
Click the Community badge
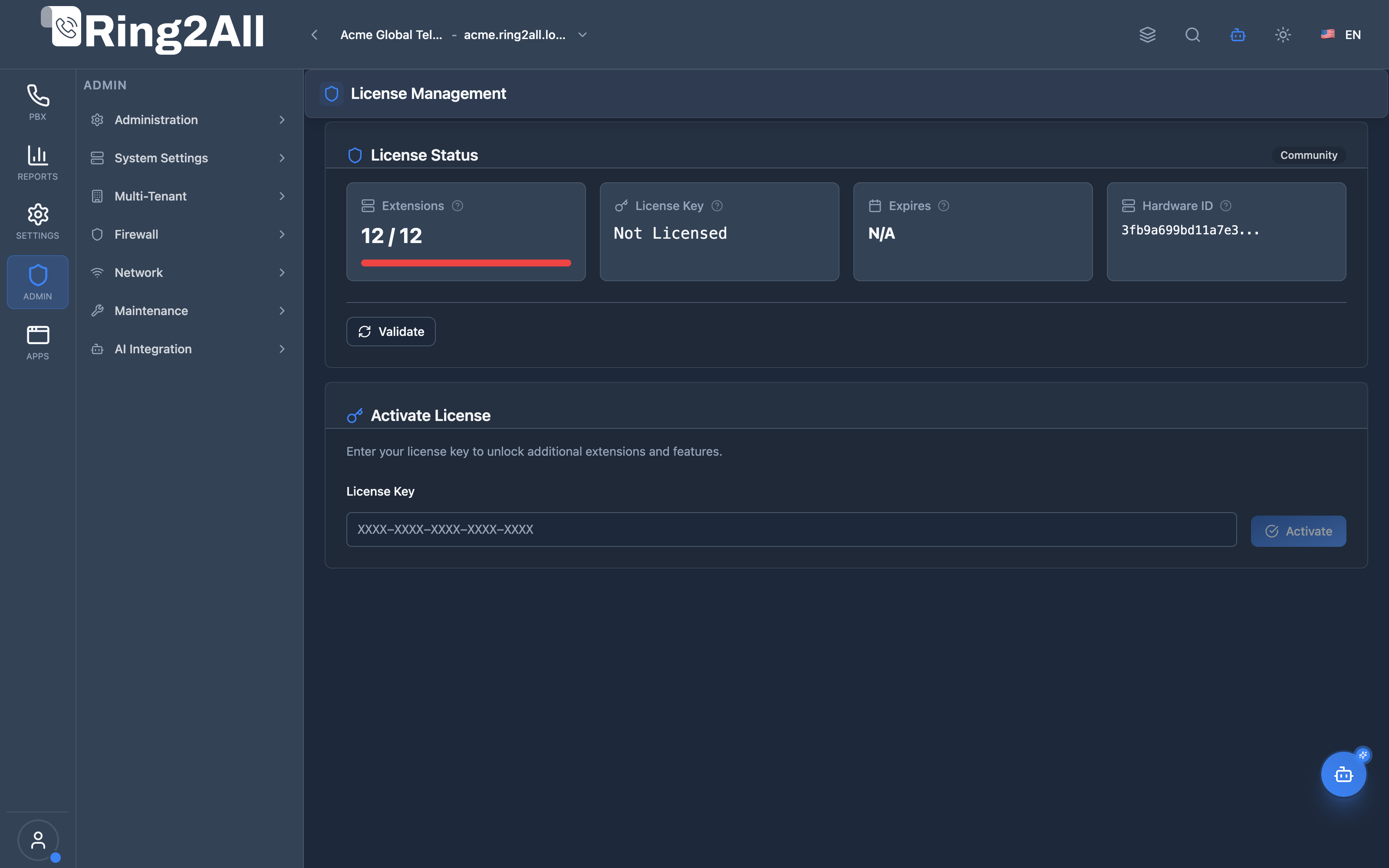tap(1309, 155)
